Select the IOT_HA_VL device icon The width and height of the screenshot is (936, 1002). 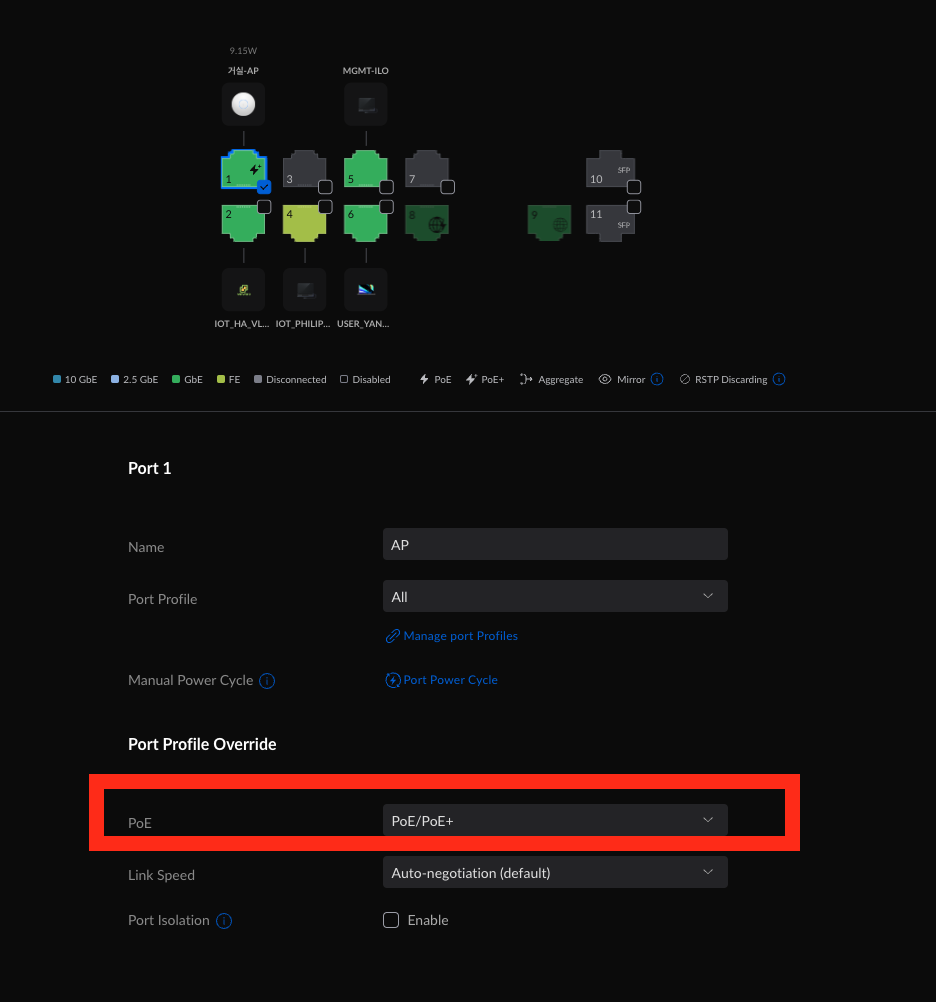point(243,290)
